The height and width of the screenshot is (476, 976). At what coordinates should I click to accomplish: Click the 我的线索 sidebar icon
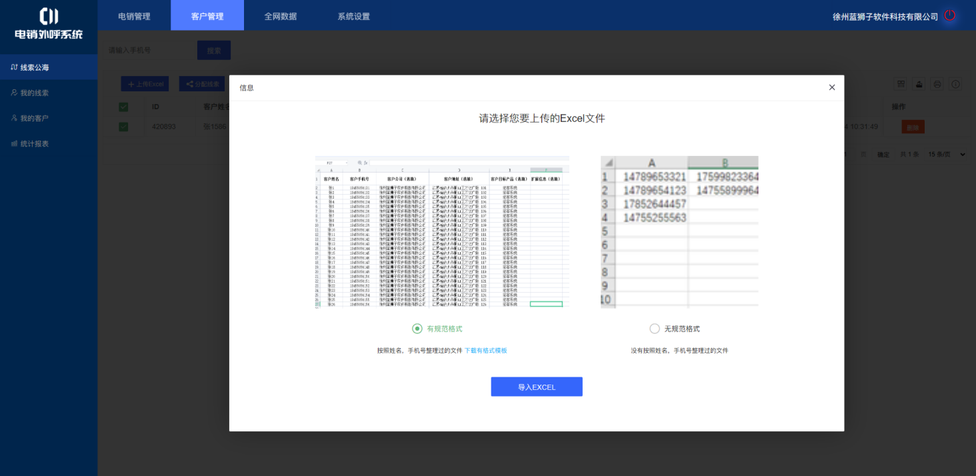pos(14,93)
